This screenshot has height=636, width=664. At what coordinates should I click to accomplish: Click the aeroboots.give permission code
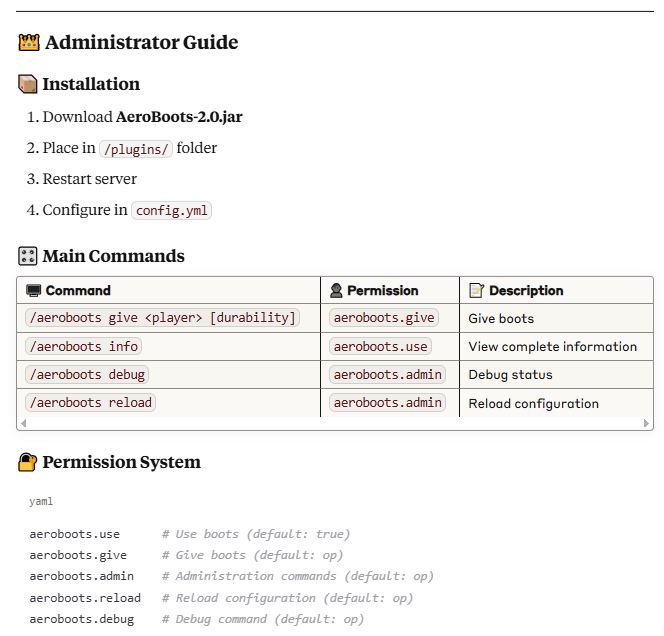pyautogui.click(x=384, y=318)
